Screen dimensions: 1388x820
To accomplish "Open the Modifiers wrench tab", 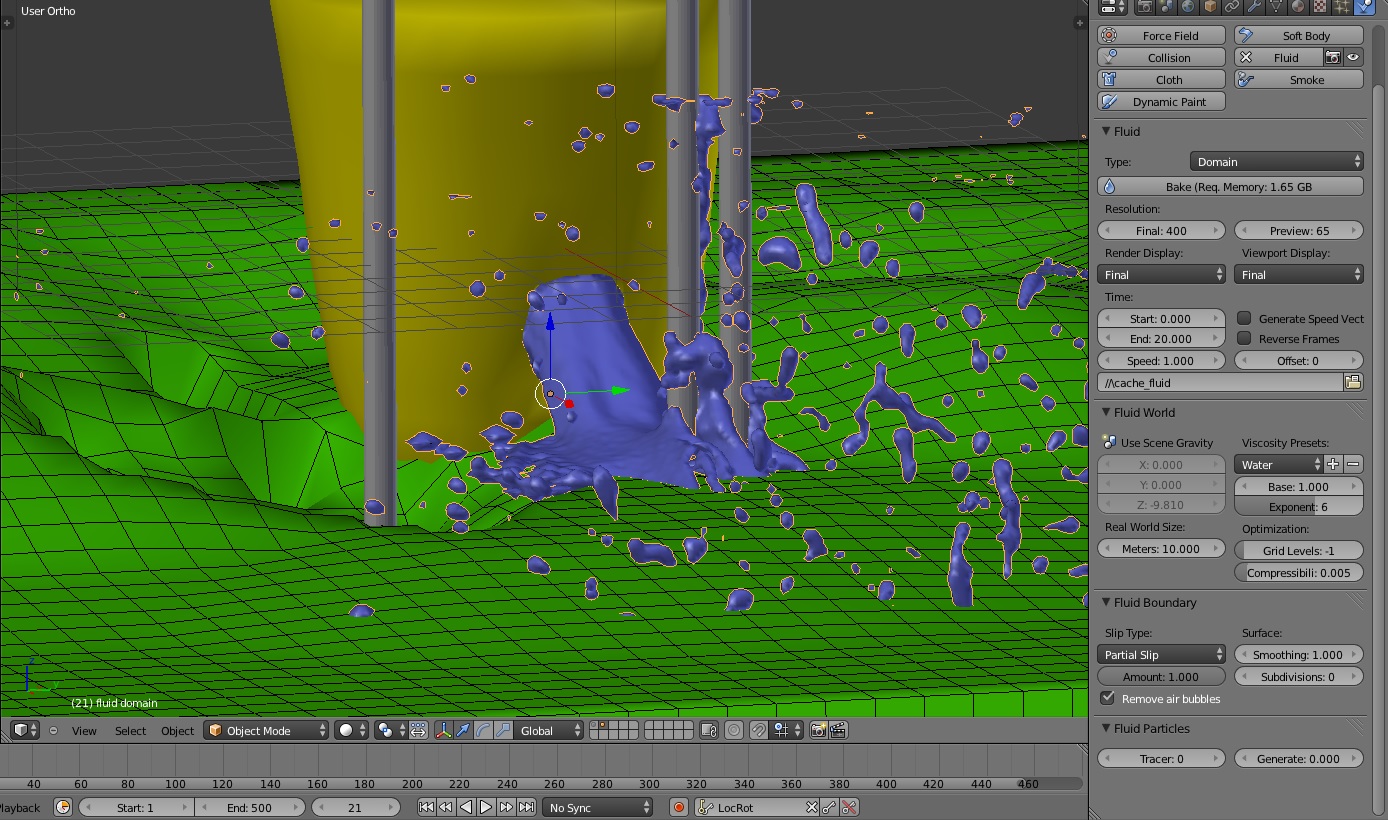I will (1255, 7).
